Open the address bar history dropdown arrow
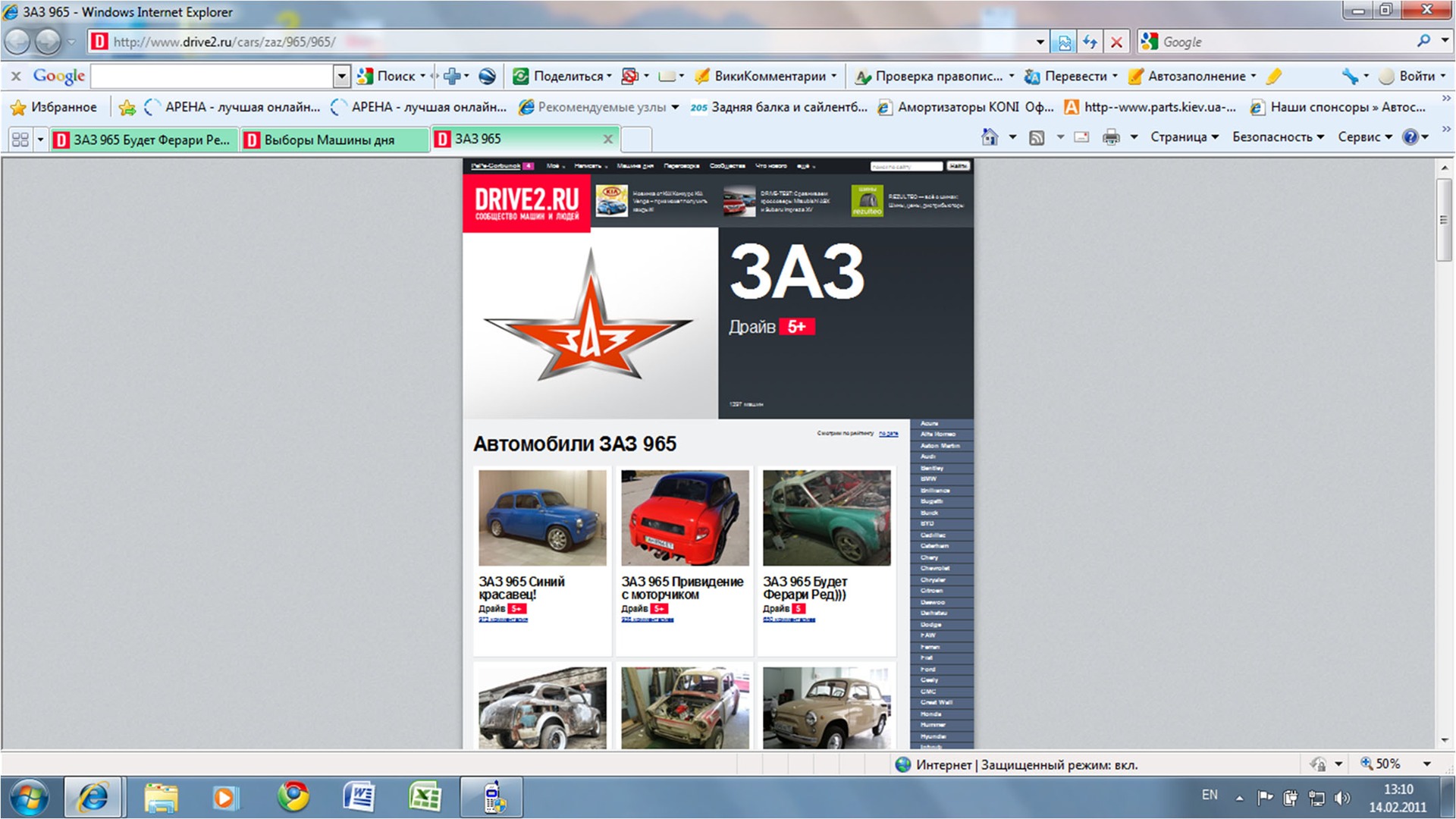1456x819 pixels. [1040, 42]
